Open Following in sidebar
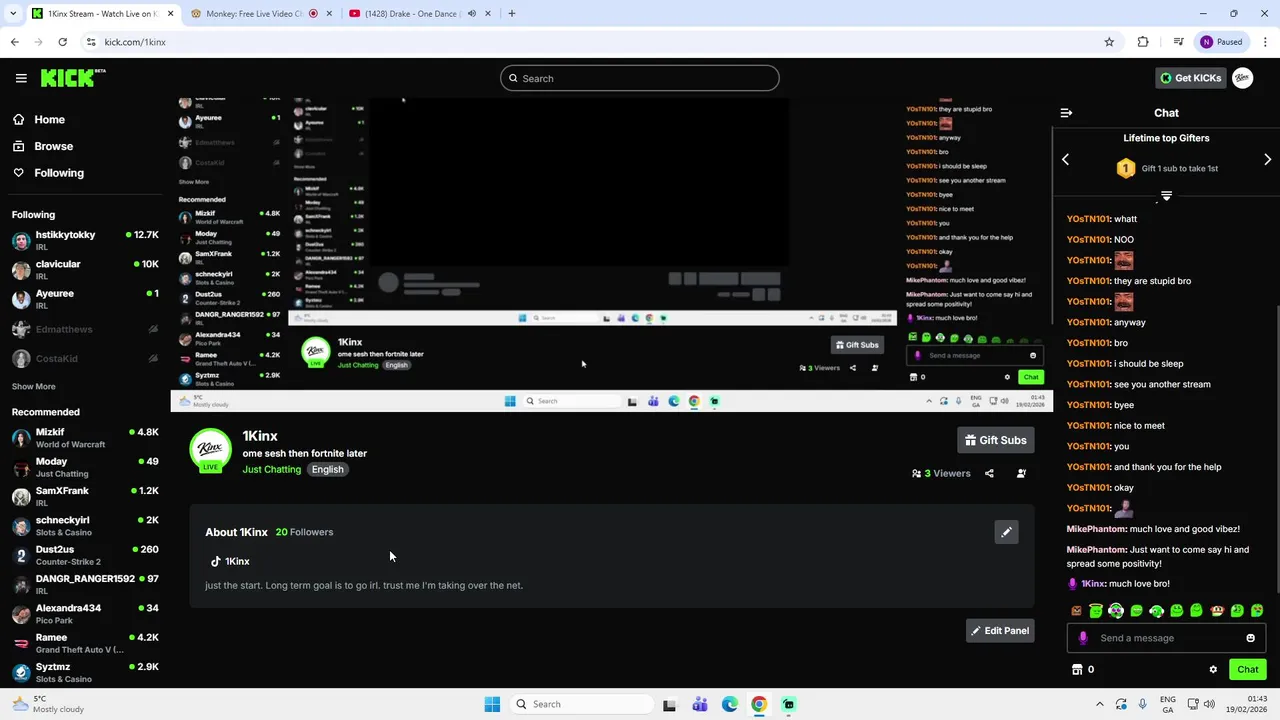The width and height of the screenshot is (1280, 720). click(x=48, y=173)
